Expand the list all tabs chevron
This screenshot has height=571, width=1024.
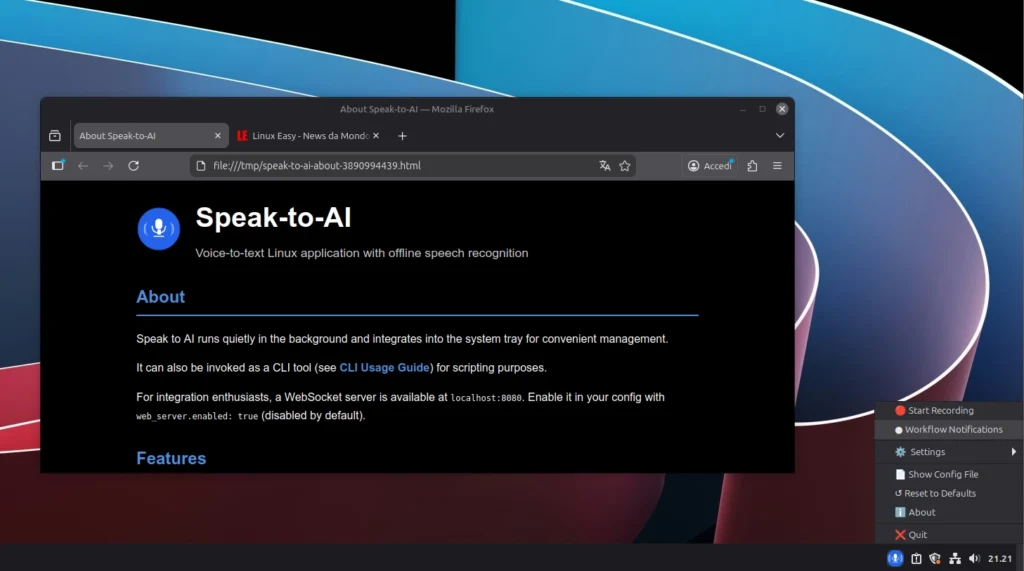pos(780,135)
